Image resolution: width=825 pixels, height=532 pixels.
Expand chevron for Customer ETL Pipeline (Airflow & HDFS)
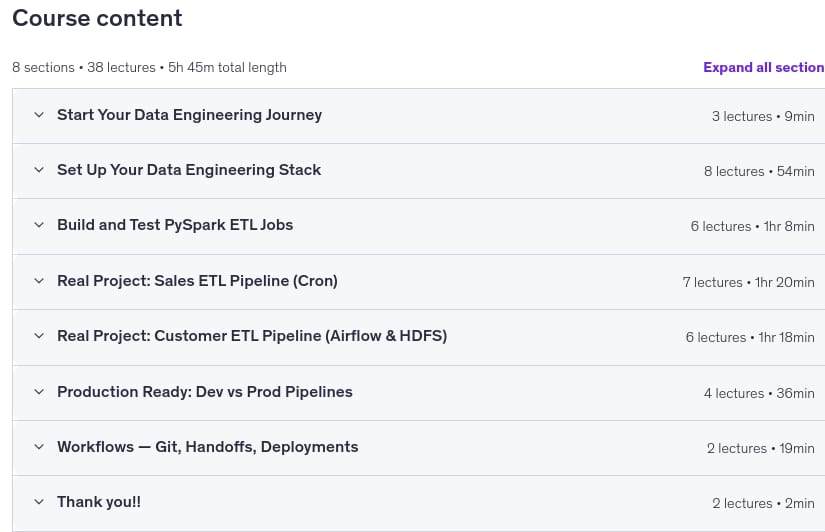pos(39,336)
